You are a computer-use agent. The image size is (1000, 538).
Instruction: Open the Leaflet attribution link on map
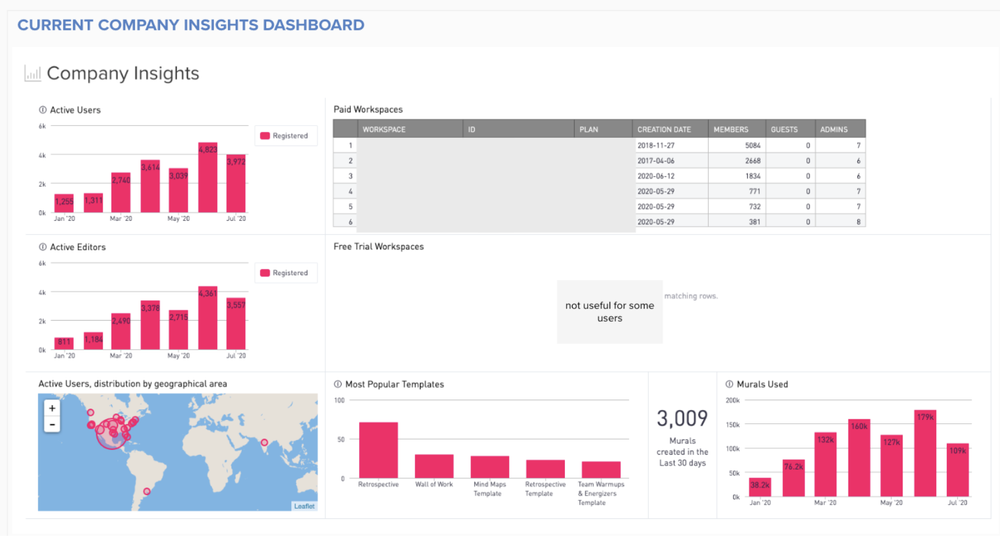tap(304, 506)
